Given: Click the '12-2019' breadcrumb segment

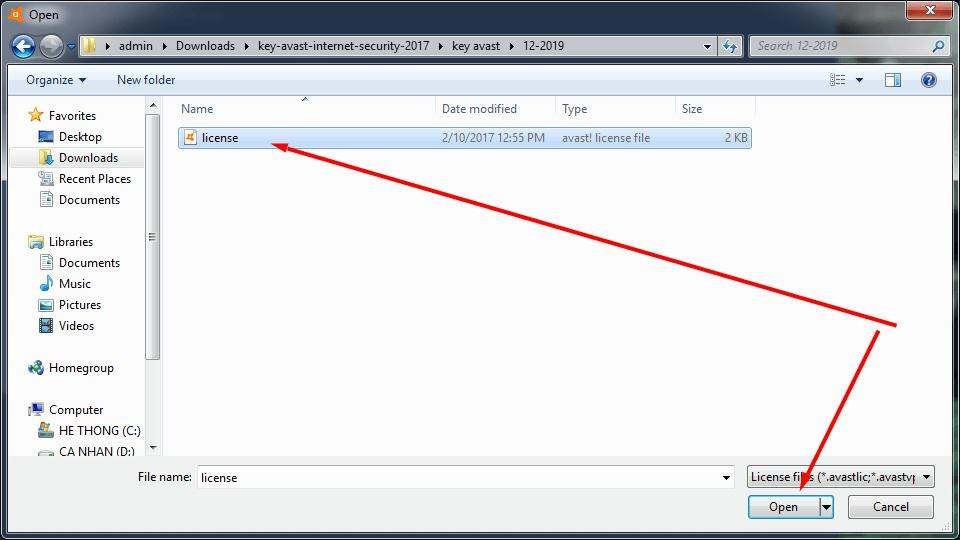Looking at the screenshot, I should pos(543,46).
